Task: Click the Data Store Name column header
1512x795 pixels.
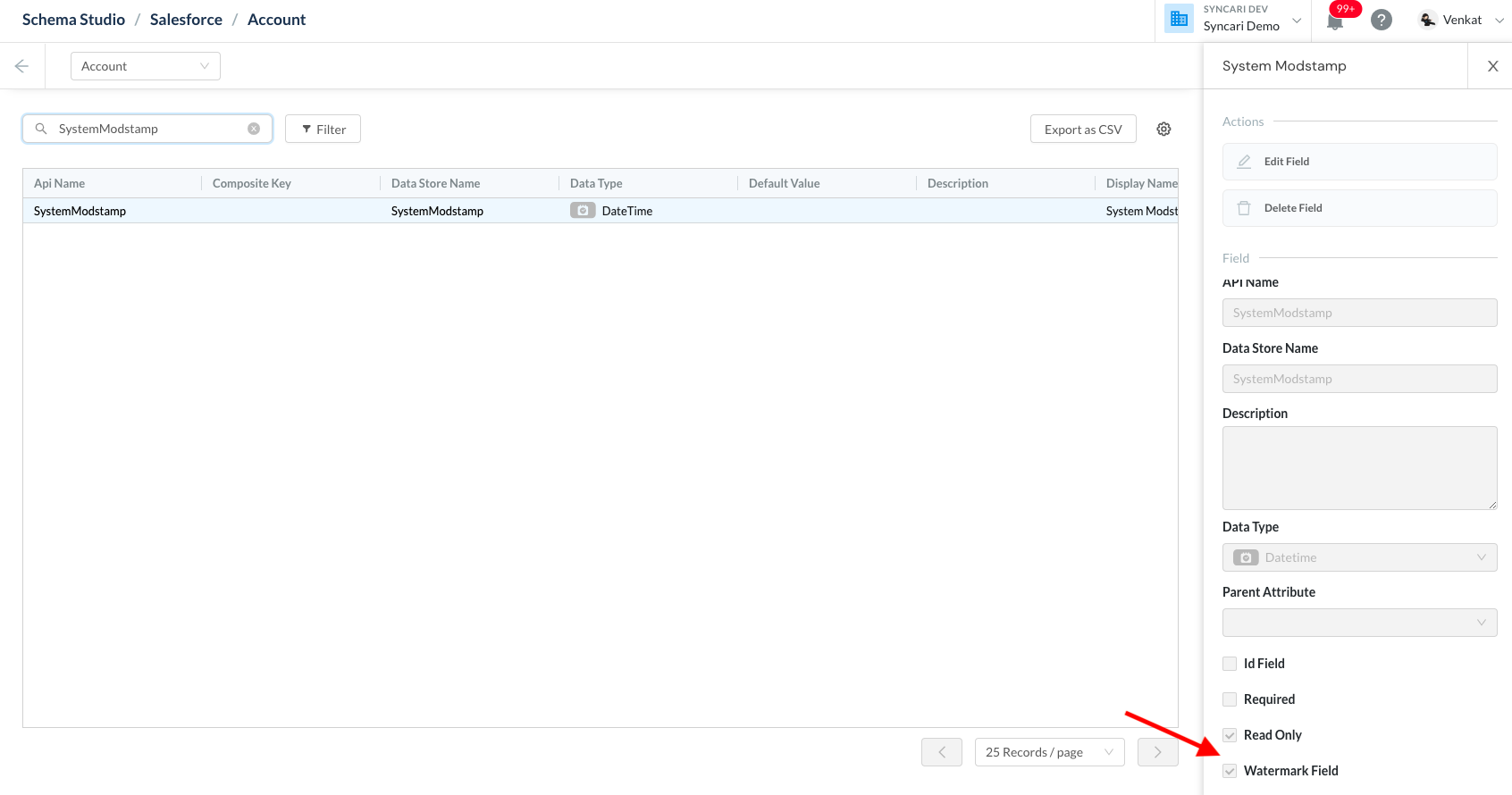Action: tap(470, 183)
